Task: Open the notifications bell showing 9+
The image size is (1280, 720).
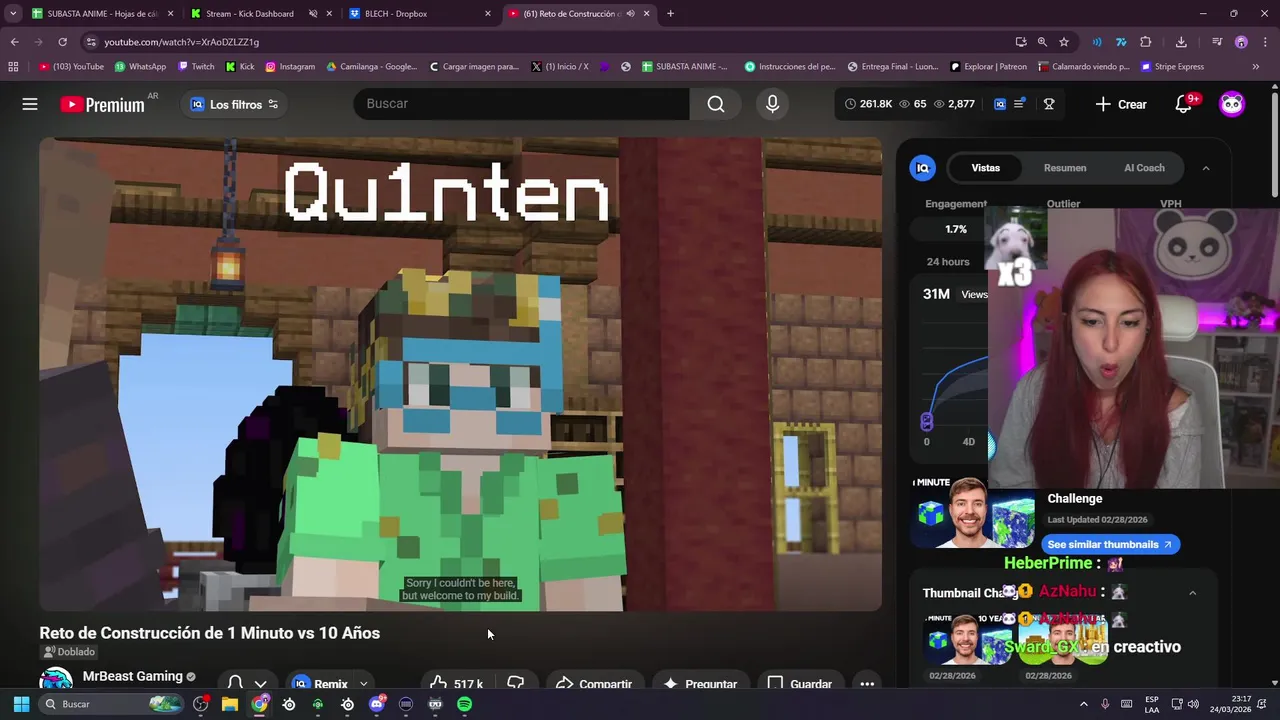Action: pos(1185,104)
